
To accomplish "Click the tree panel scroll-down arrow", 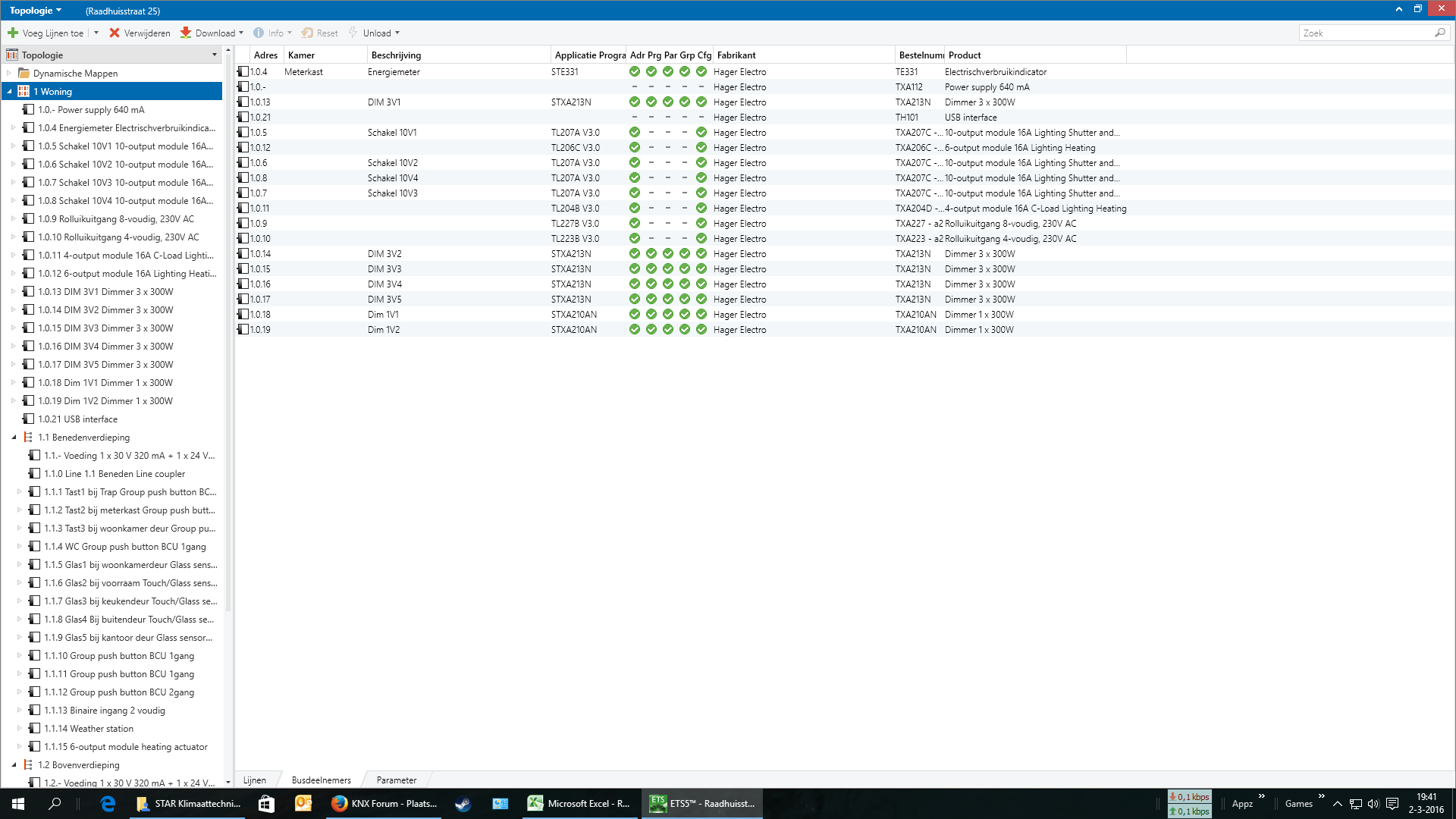I will click(227, 782).
